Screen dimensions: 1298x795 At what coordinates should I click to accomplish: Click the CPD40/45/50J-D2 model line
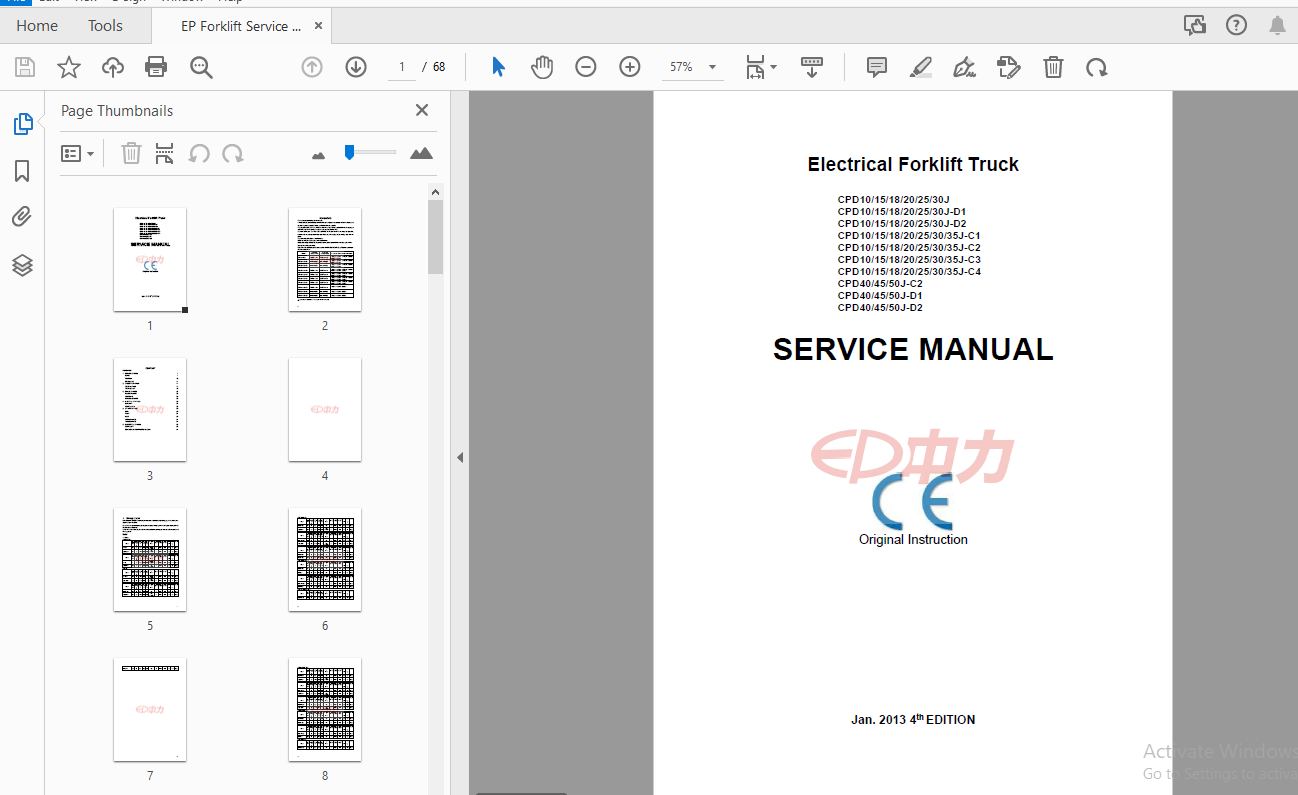880,308
